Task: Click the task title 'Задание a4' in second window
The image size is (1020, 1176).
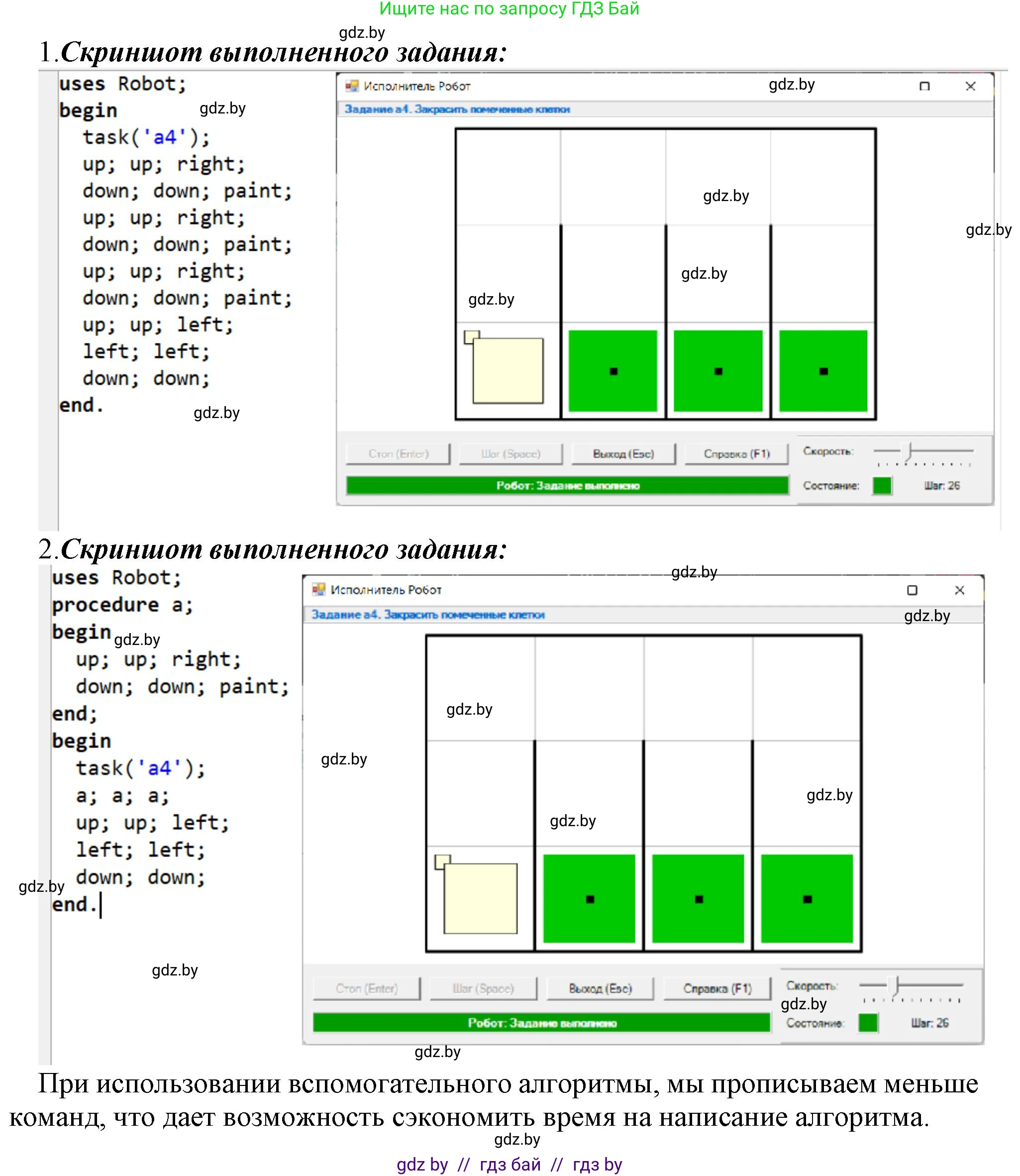Action: [427, 615]
